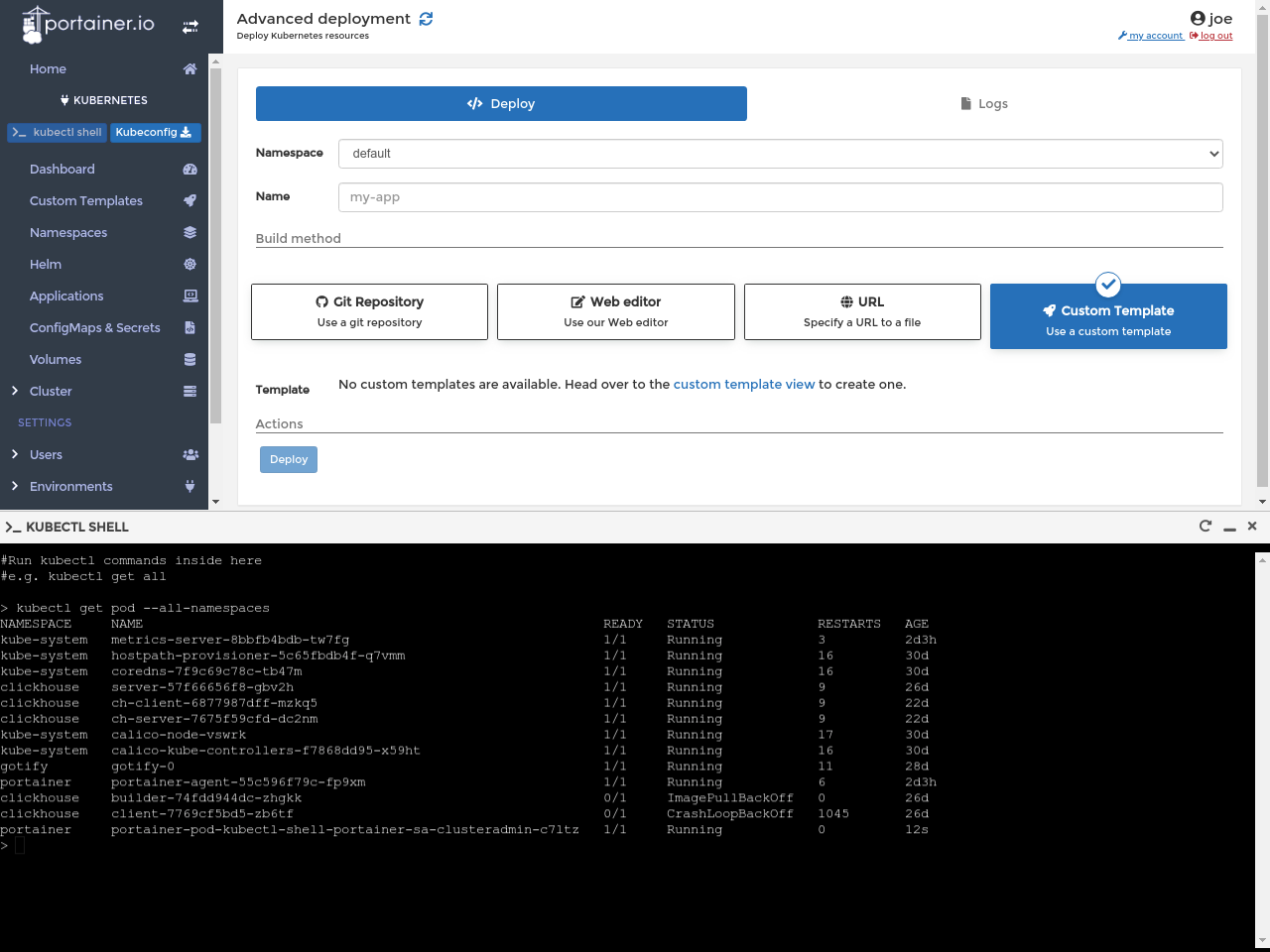
Task: Close the kubectl shell panel
Action: click(1252, 526)
